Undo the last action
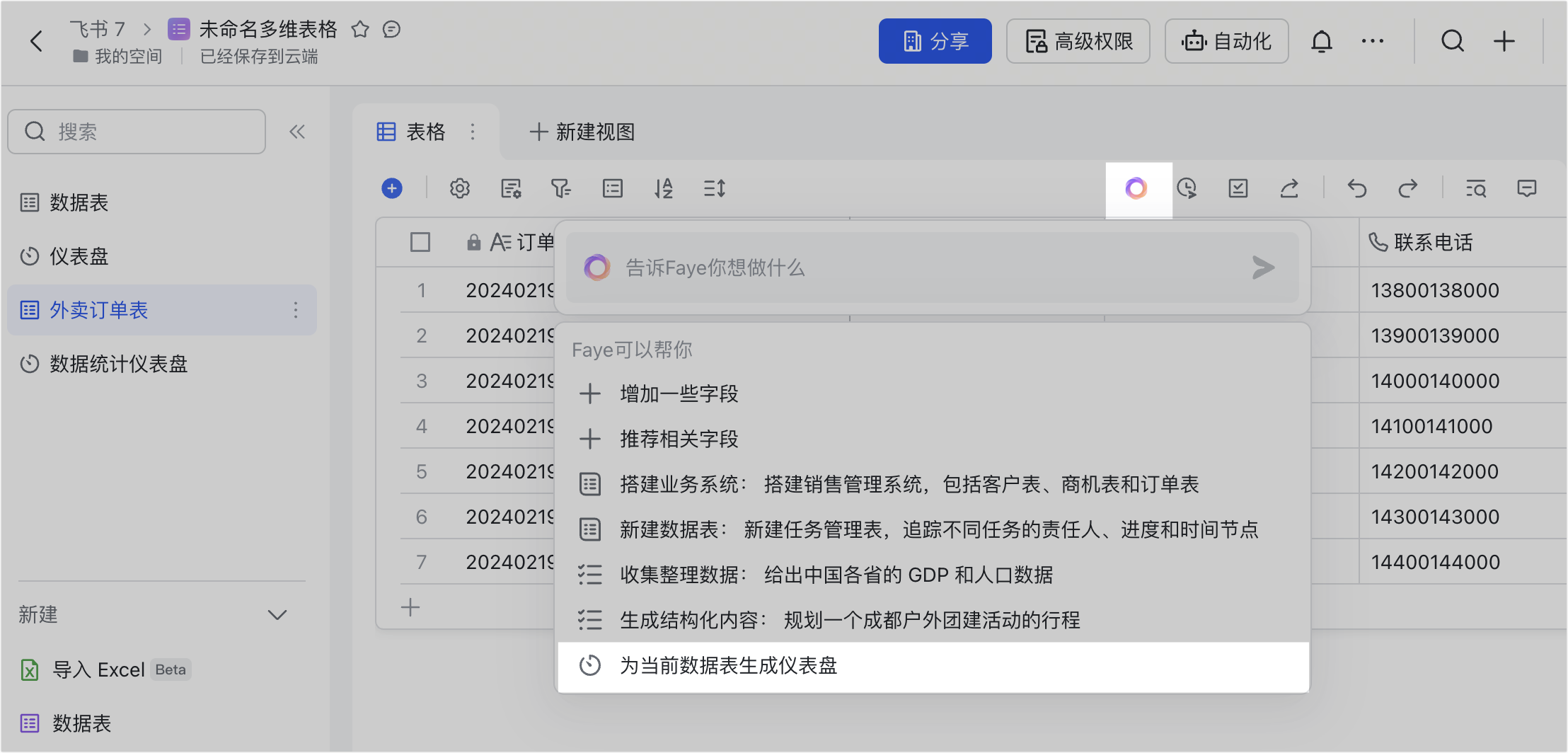The width and height of the screenshot is (1568, 753). (x=1357, y=188)
